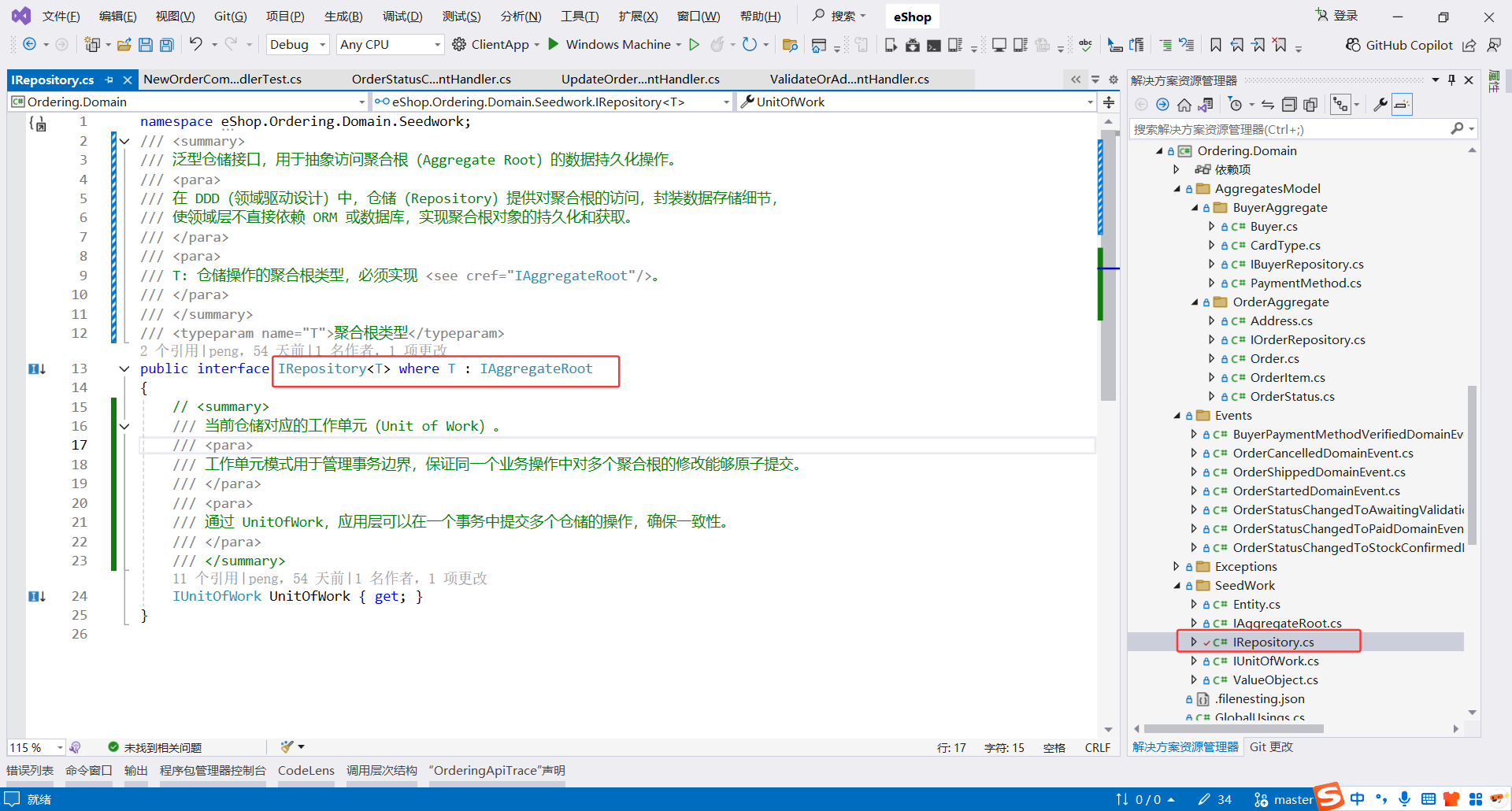Toggle file nesting view button in Solution Explorer
The image size is (1512, 811).
(x=1340, y=105)
